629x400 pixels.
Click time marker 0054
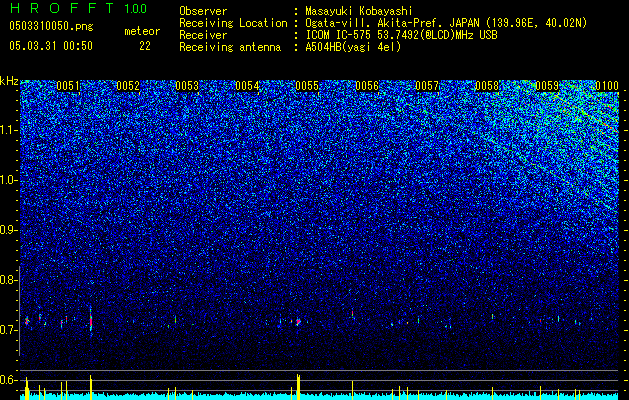pyautogui.click(x=247, y=86)
